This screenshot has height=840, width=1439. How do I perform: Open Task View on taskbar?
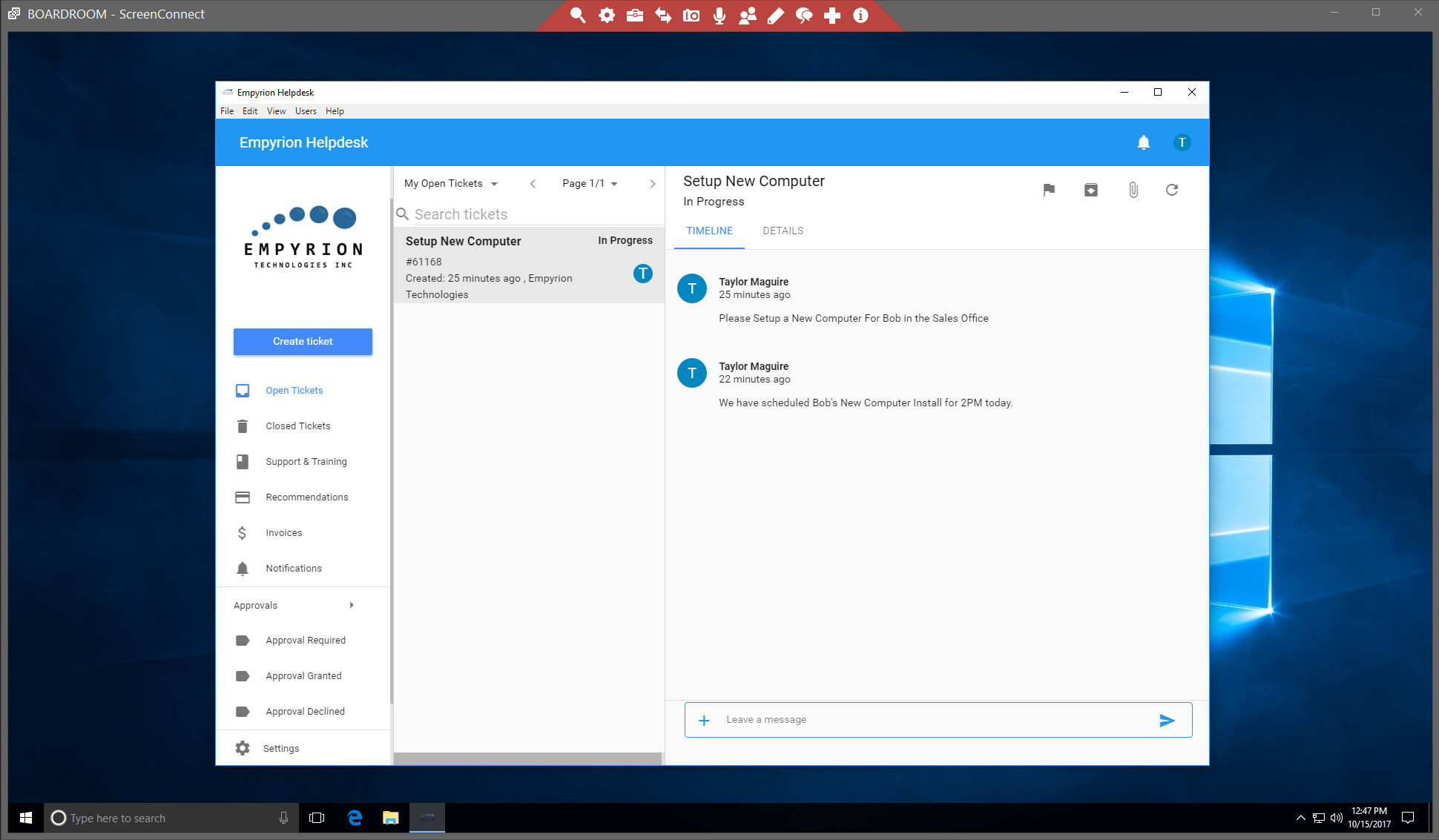click(x=317, y=818)
